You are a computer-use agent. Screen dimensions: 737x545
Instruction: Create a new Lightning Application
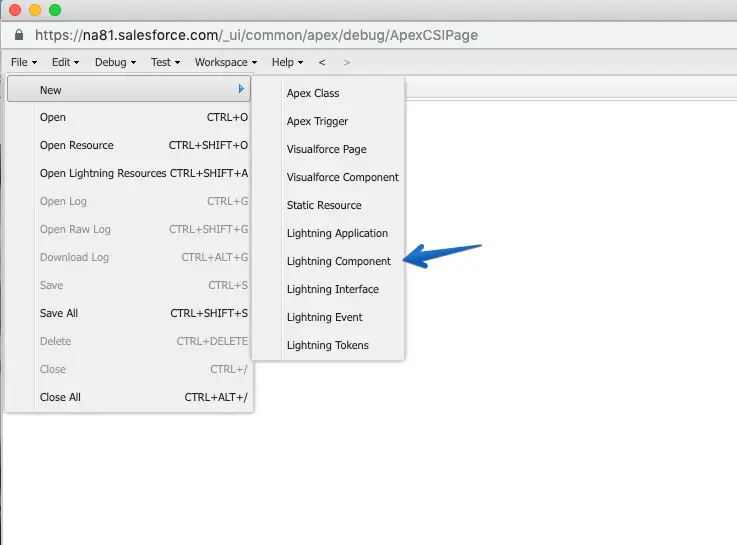(x=328, y=233)
